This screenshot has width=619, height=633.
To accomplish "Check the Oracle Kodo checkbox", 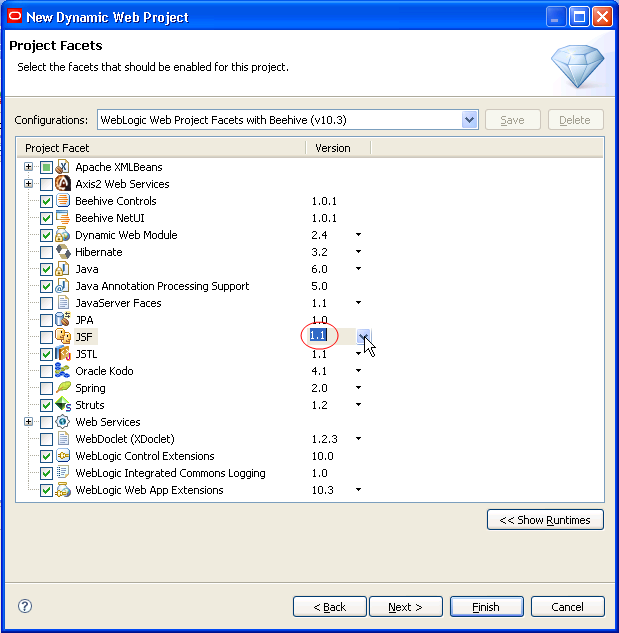I will coord(46,371).
